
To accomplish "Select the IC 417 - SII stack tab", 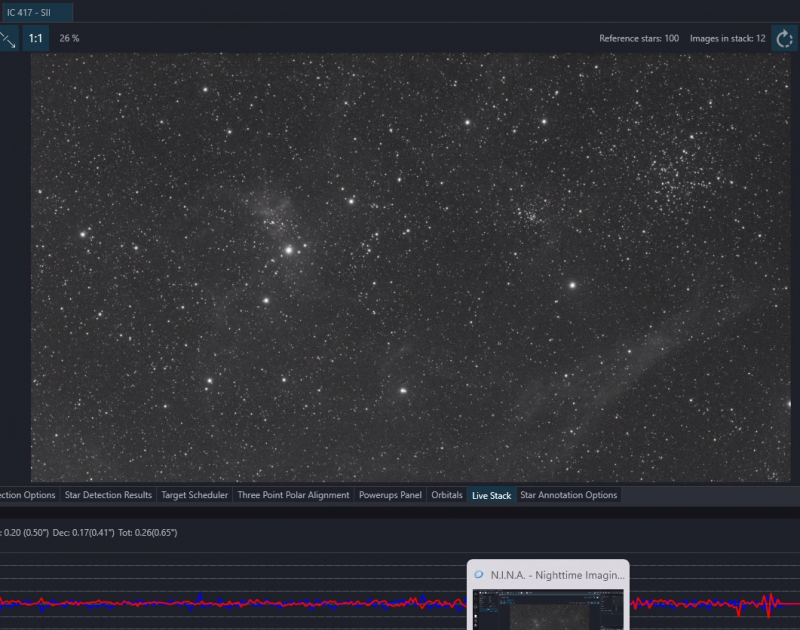I will (x=35, y=12).
